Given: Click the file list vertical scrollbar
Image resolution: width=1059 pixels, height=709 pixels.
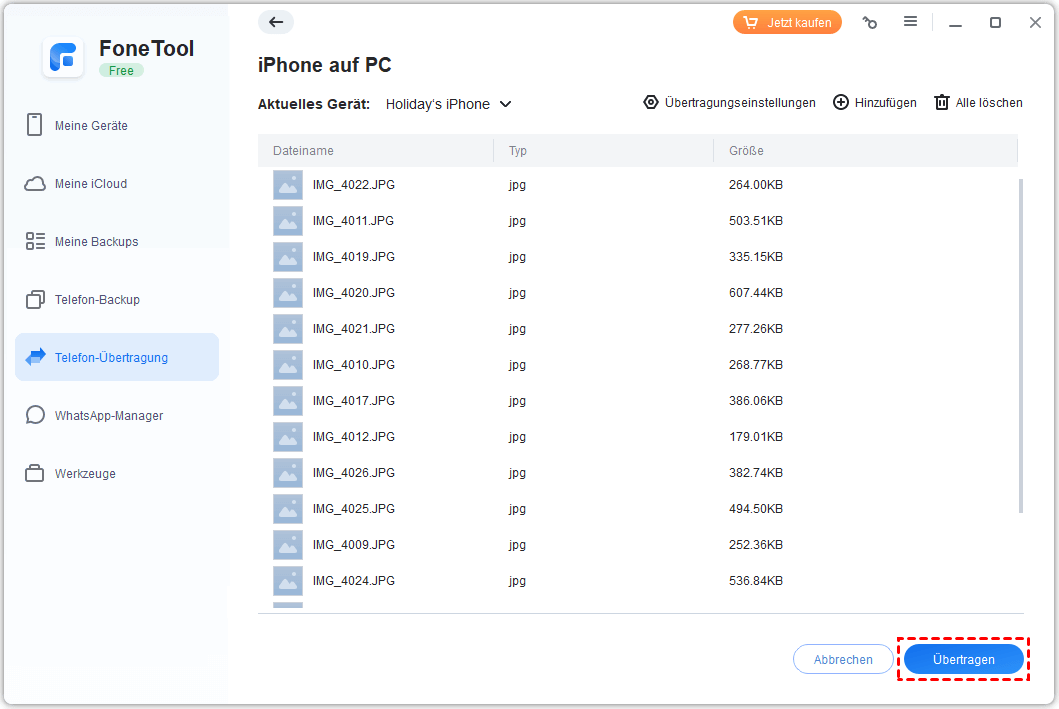Looking at the screenshot, I should point(1020,345).
